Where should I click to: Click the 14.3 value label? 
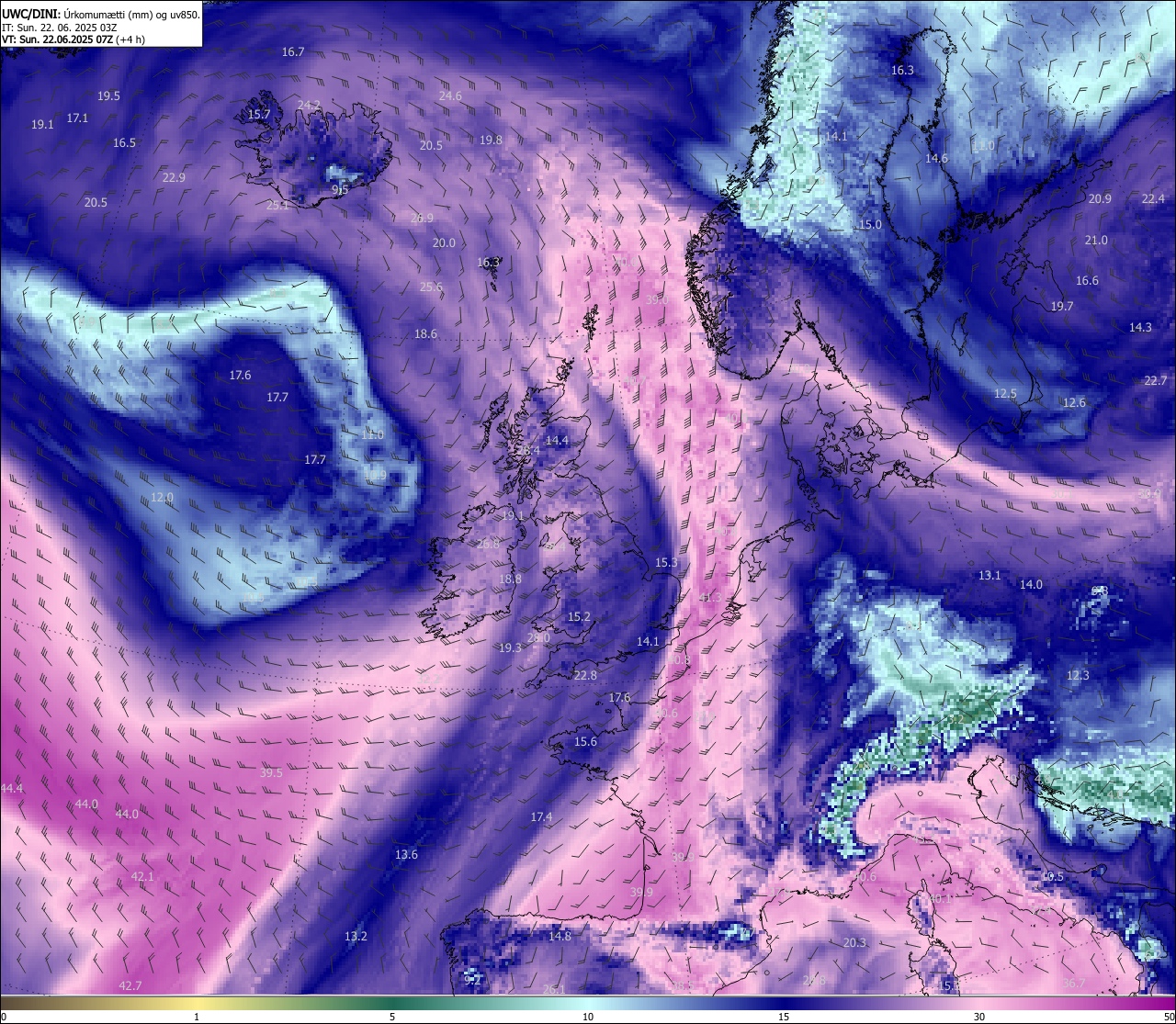pyautogui.click(x=1140, y=327)
